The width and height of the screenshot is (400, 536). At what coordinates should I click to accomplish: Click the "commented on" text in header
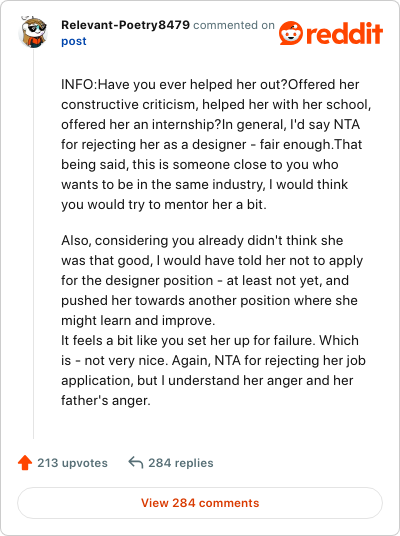[234, 25]
